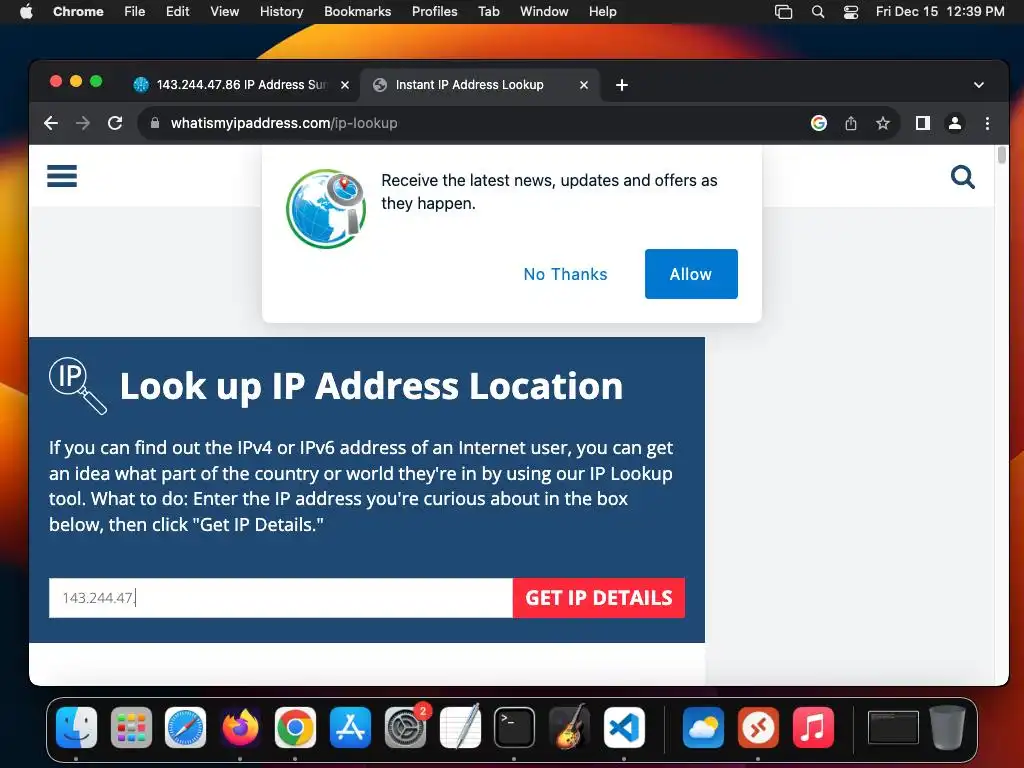Open the Chrome three-dot menu
Screen dimensions: 1024x768
[987, 123]
